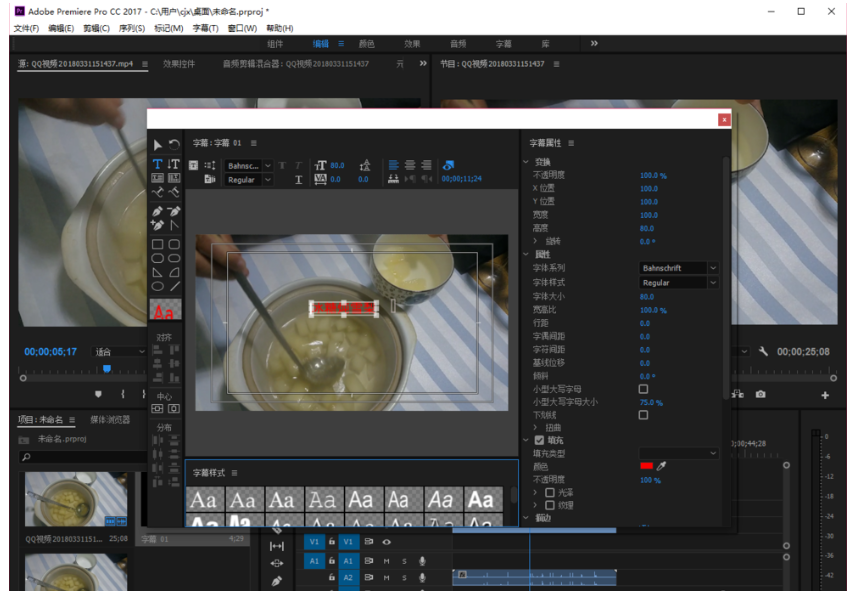Select the horizontal Type tool in title tools
The width and height of the screenshot is (852, 595).
click(157, 164)
